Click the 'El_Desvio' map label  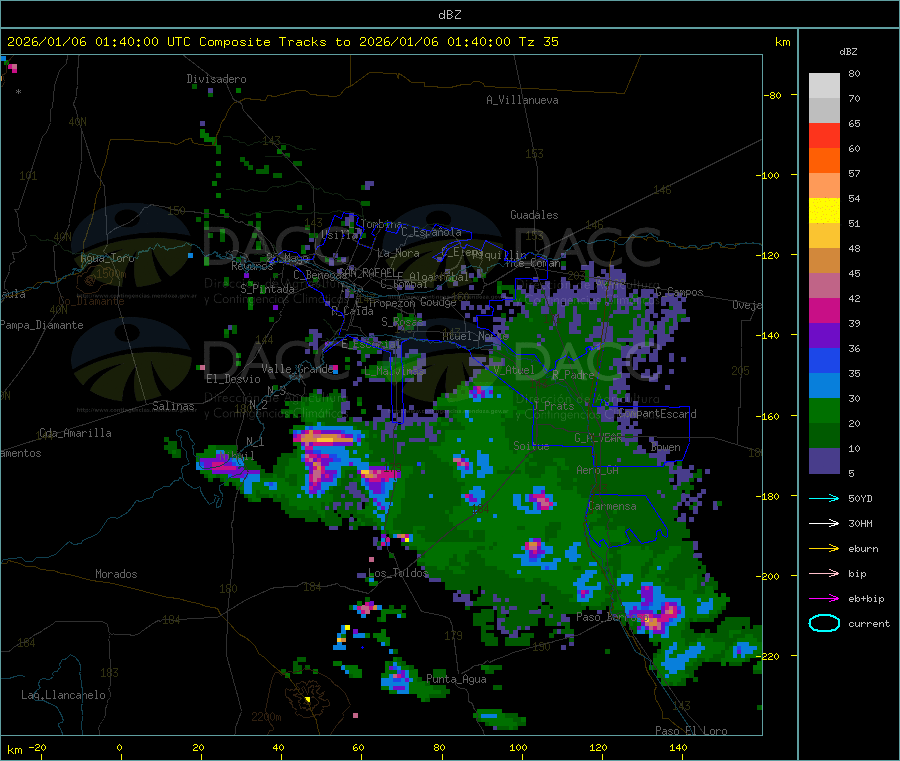coord(233,379)
